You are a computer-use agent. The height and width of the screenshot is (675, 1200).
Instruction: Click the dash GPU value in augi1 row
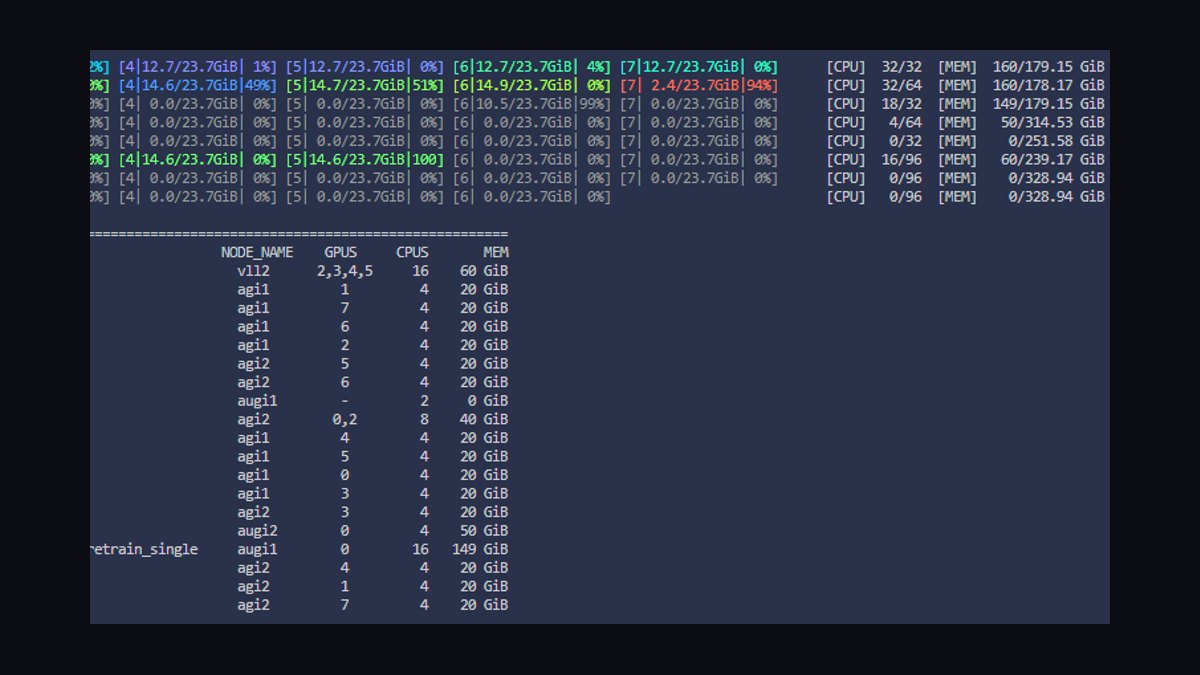345,401
